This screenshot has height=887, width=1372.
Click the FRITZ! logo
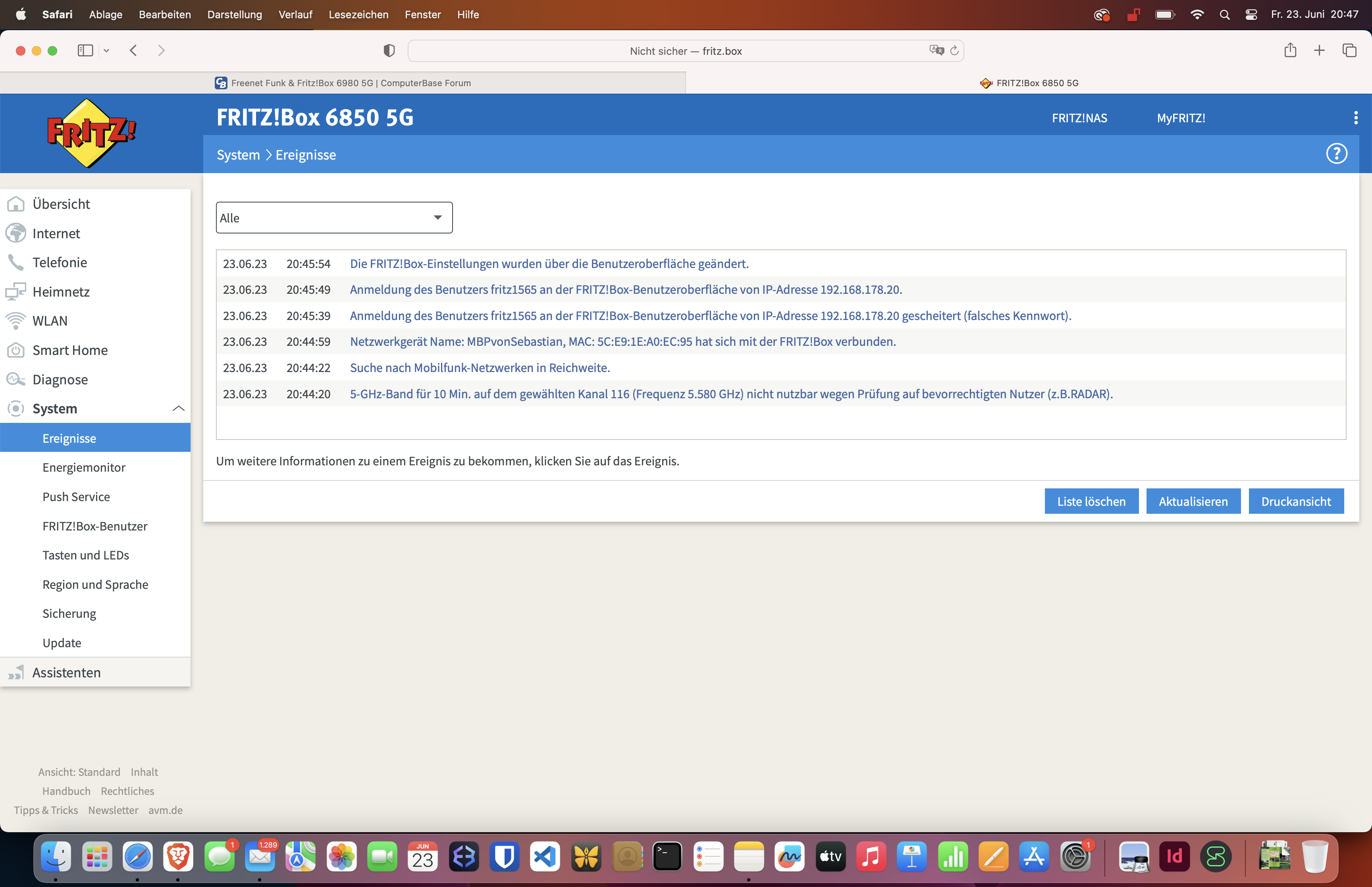(x=91, y=133)
